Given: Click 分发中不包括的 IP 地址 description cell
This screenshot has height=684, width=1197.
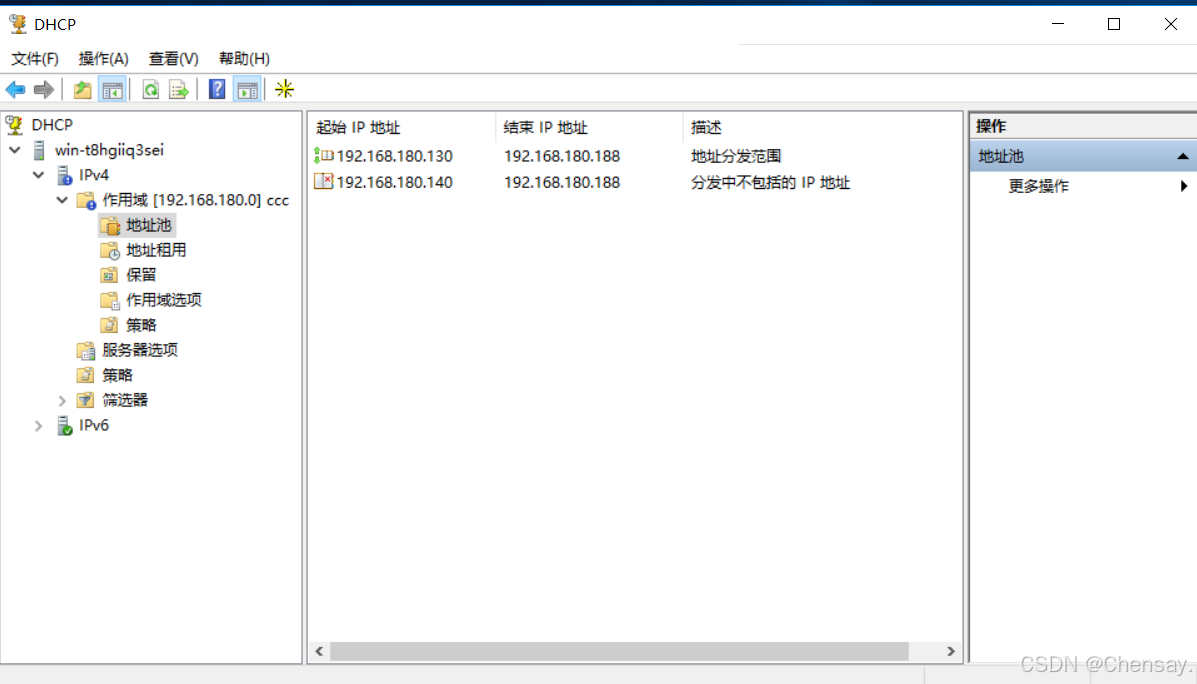Looking at the screenshot, I should coord(770,182).
